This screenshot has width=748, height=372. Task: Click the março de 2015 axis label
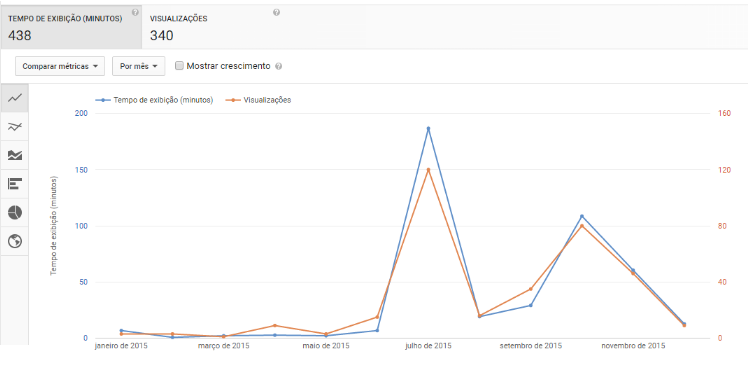tap(223, 346)
